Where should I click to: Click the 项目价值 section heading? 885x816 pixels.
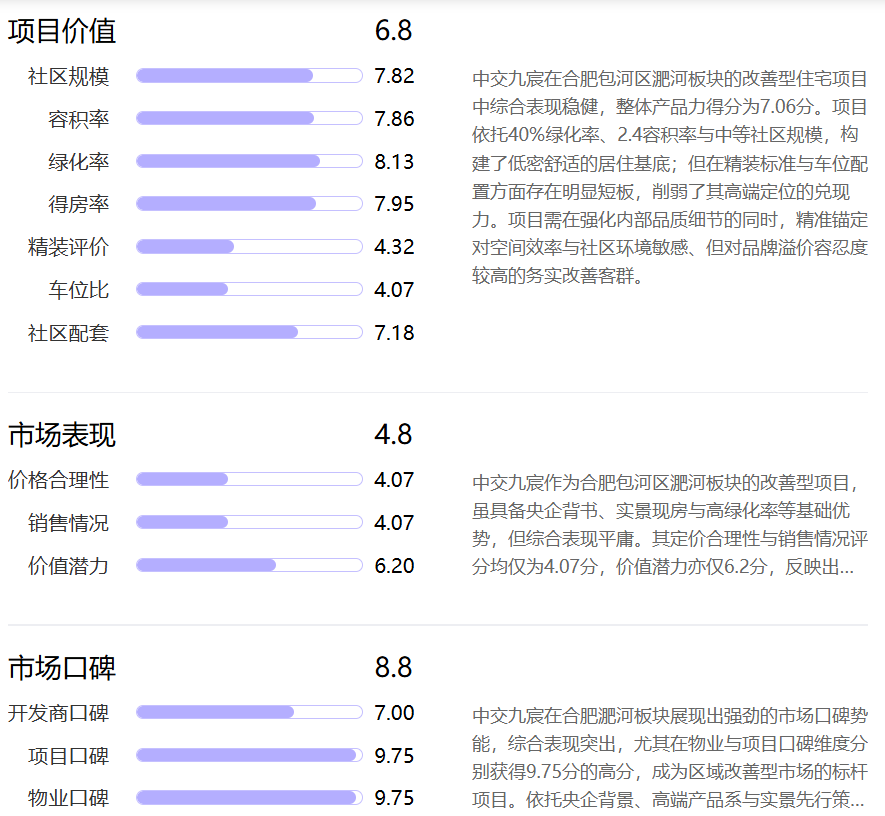point(62,30)
